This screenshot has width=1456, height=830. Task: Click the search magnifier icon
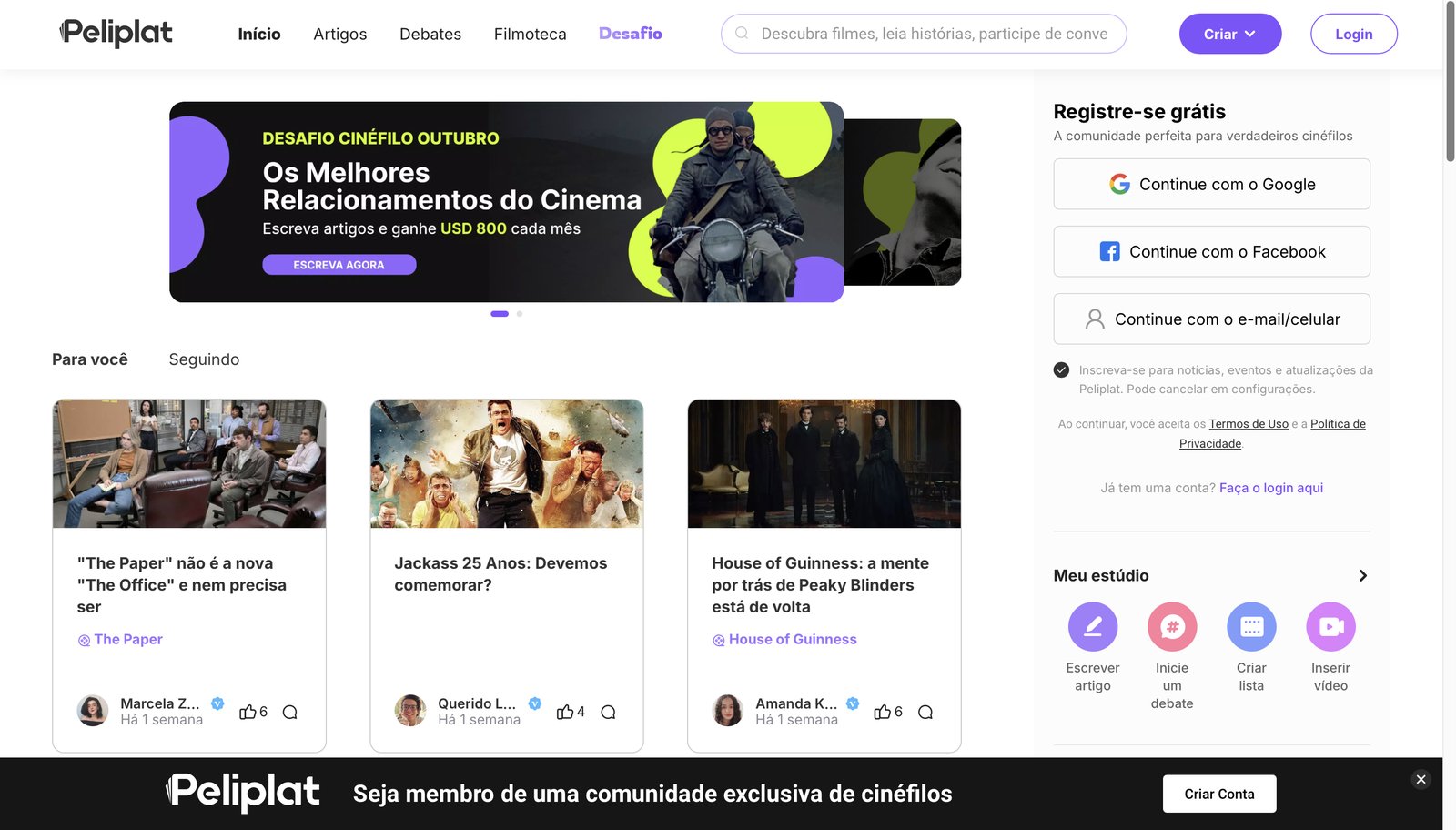[x=742, y=33]
